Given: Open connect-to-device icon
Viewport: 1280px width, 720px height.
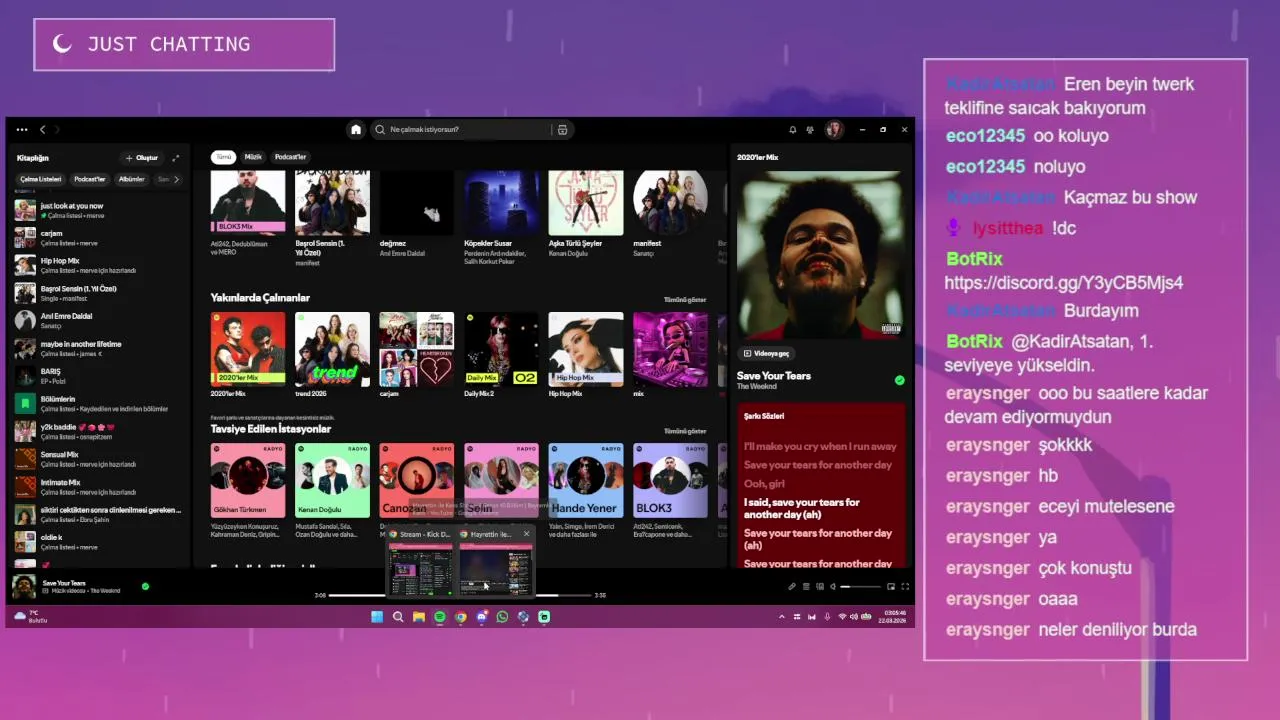Looking at the screenshot, I should (819, 587).
